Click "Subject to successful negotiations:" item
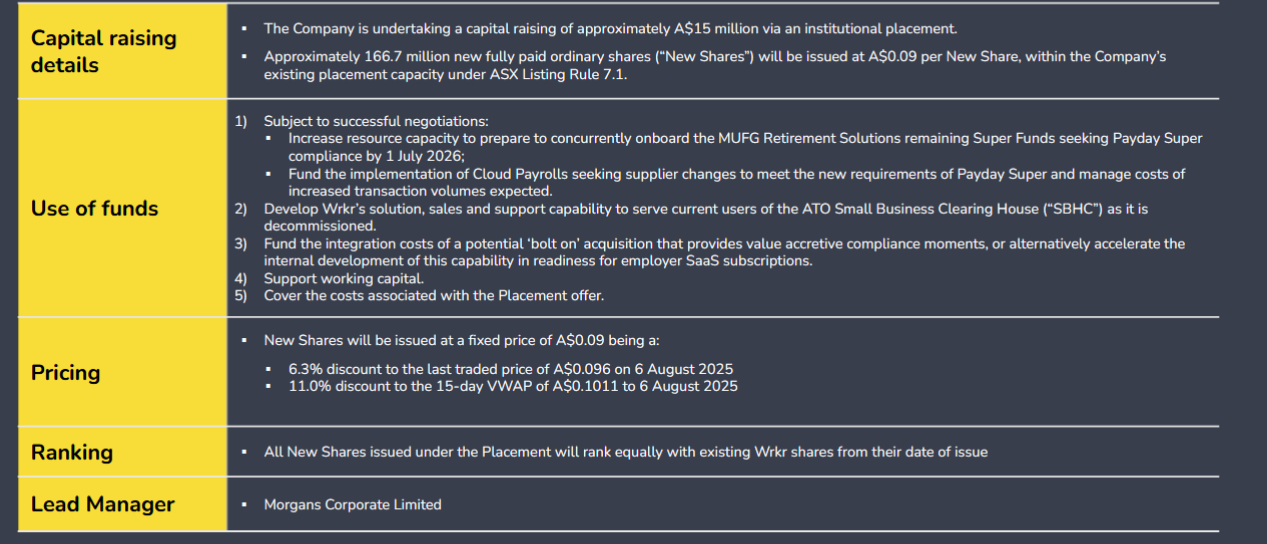 pyautogui.click(x=376, y=121)
